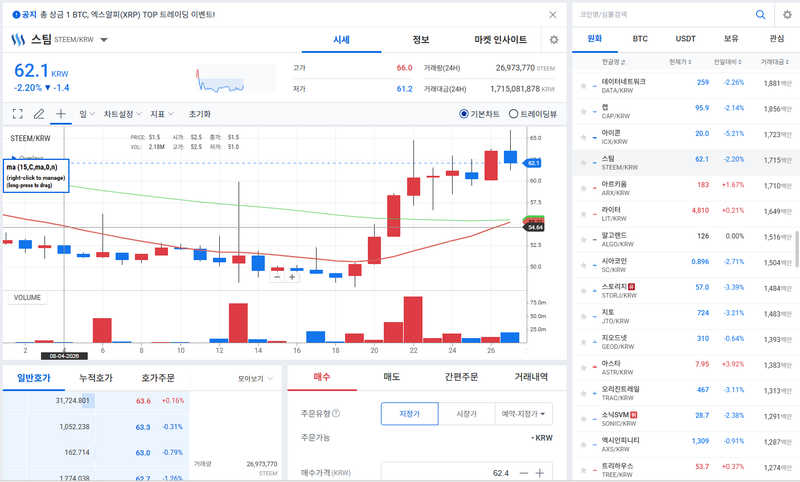Select 지정가 limit order button
Screen dimensions: 800x482
click(x=410, y=414)
